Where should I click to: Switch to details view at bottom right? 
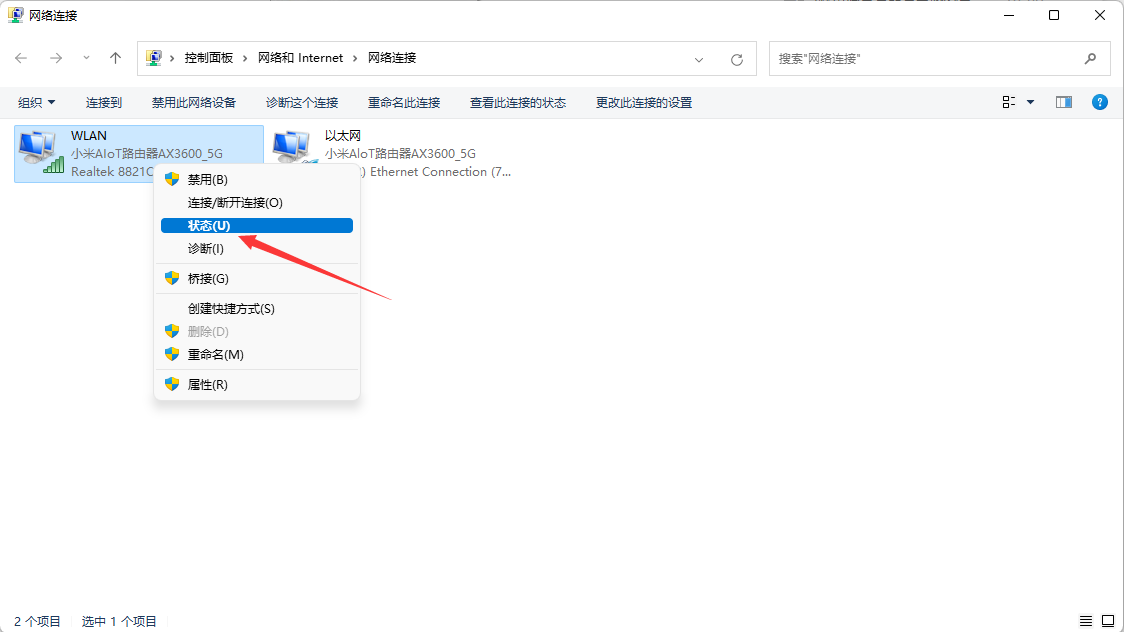tap(1084, 620)
